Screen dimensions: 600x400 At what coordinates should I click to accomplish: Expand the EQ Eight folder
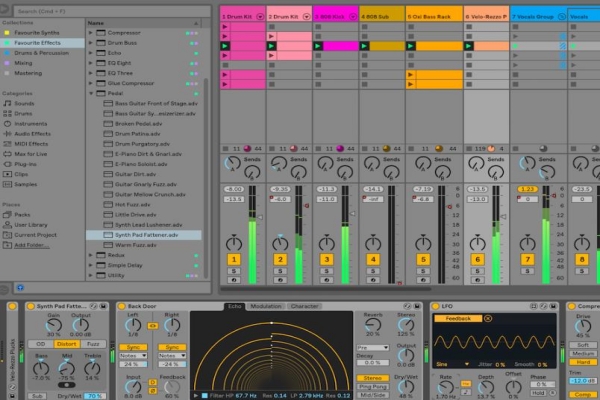point(91,63)
